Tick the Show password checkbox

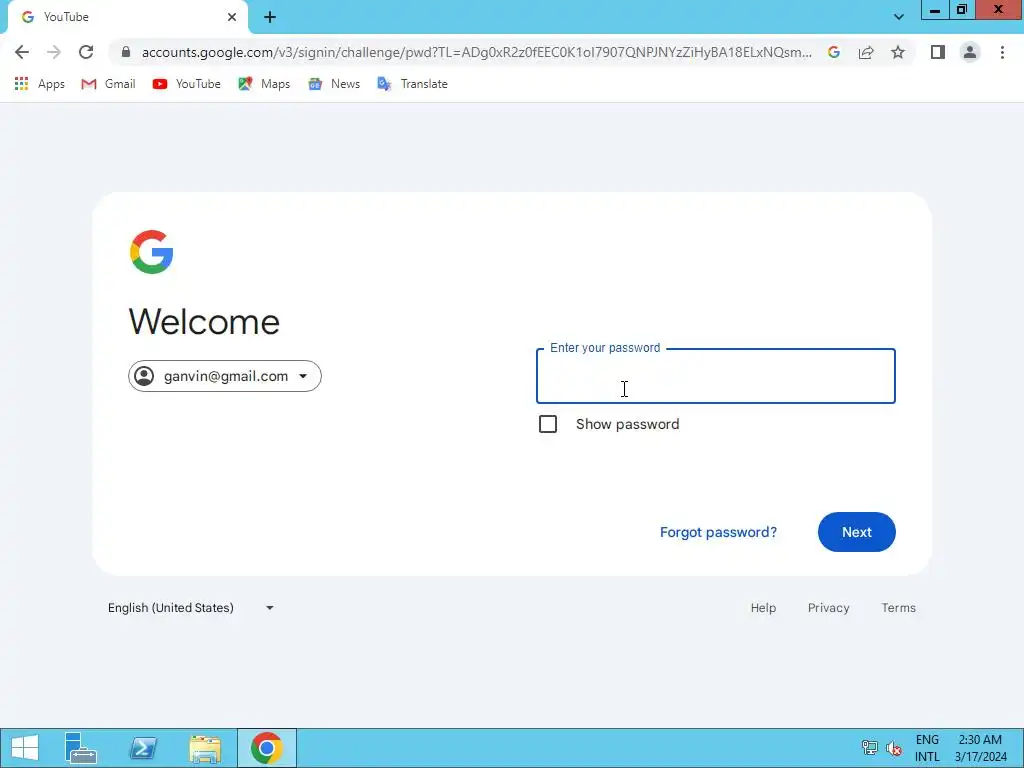(548, 424)
